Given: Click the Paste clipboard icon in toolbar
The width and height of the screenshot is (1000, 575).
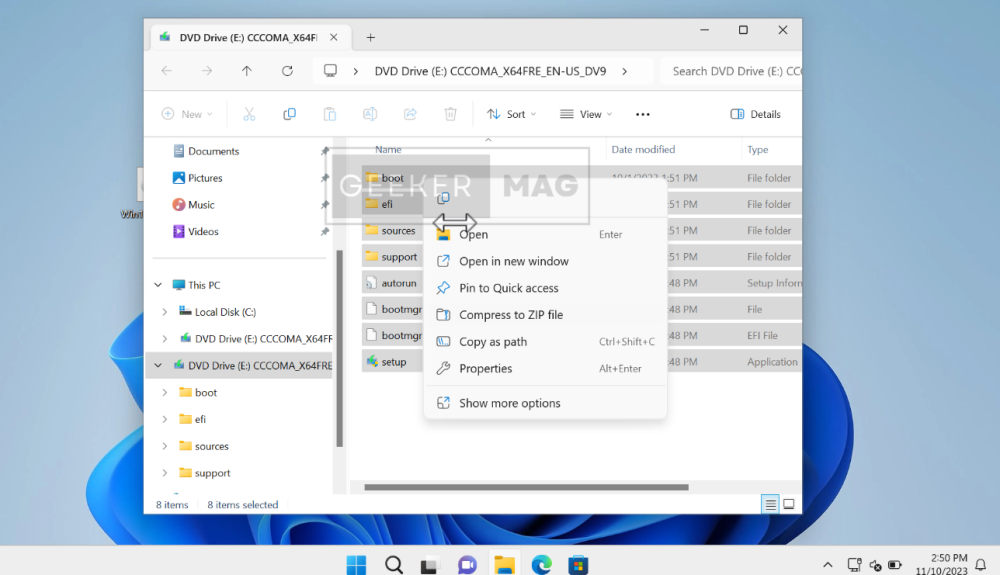Looking at the screenshot, I should 330,114.
